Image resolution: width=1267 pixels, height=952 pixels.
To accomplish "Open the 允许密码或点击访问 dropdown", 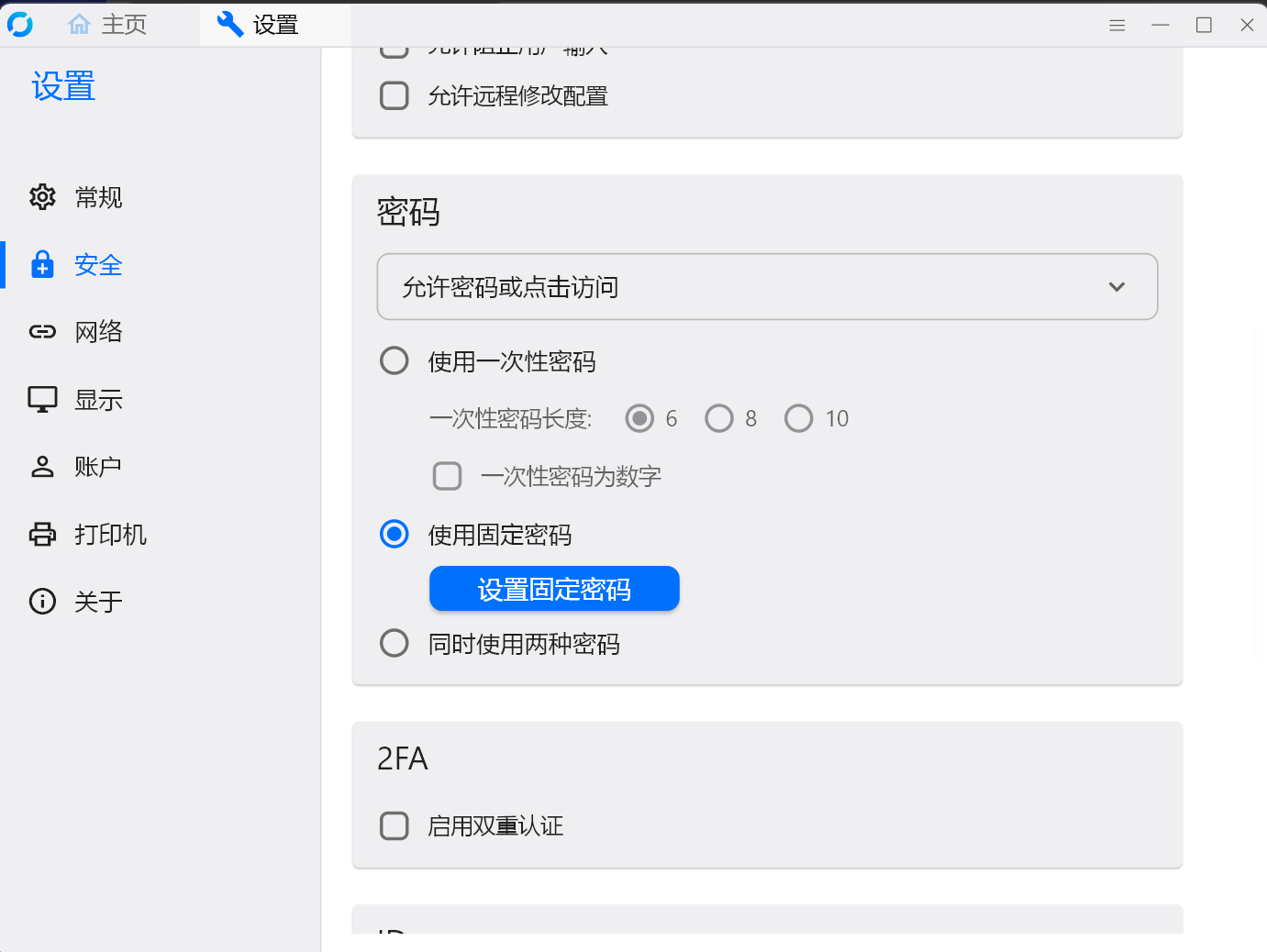I will point(767,286).
